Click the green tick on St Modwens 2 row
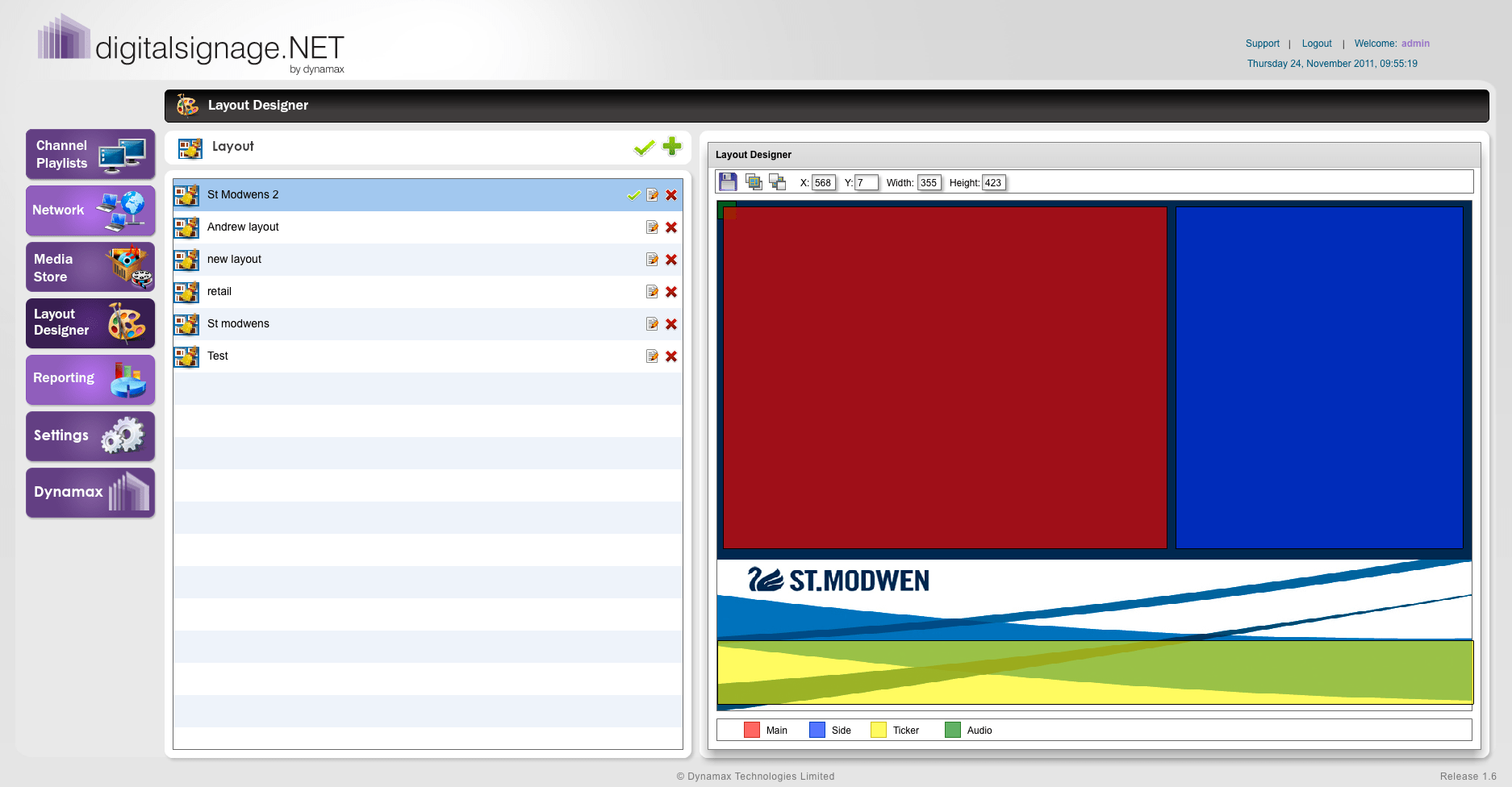 634,195
